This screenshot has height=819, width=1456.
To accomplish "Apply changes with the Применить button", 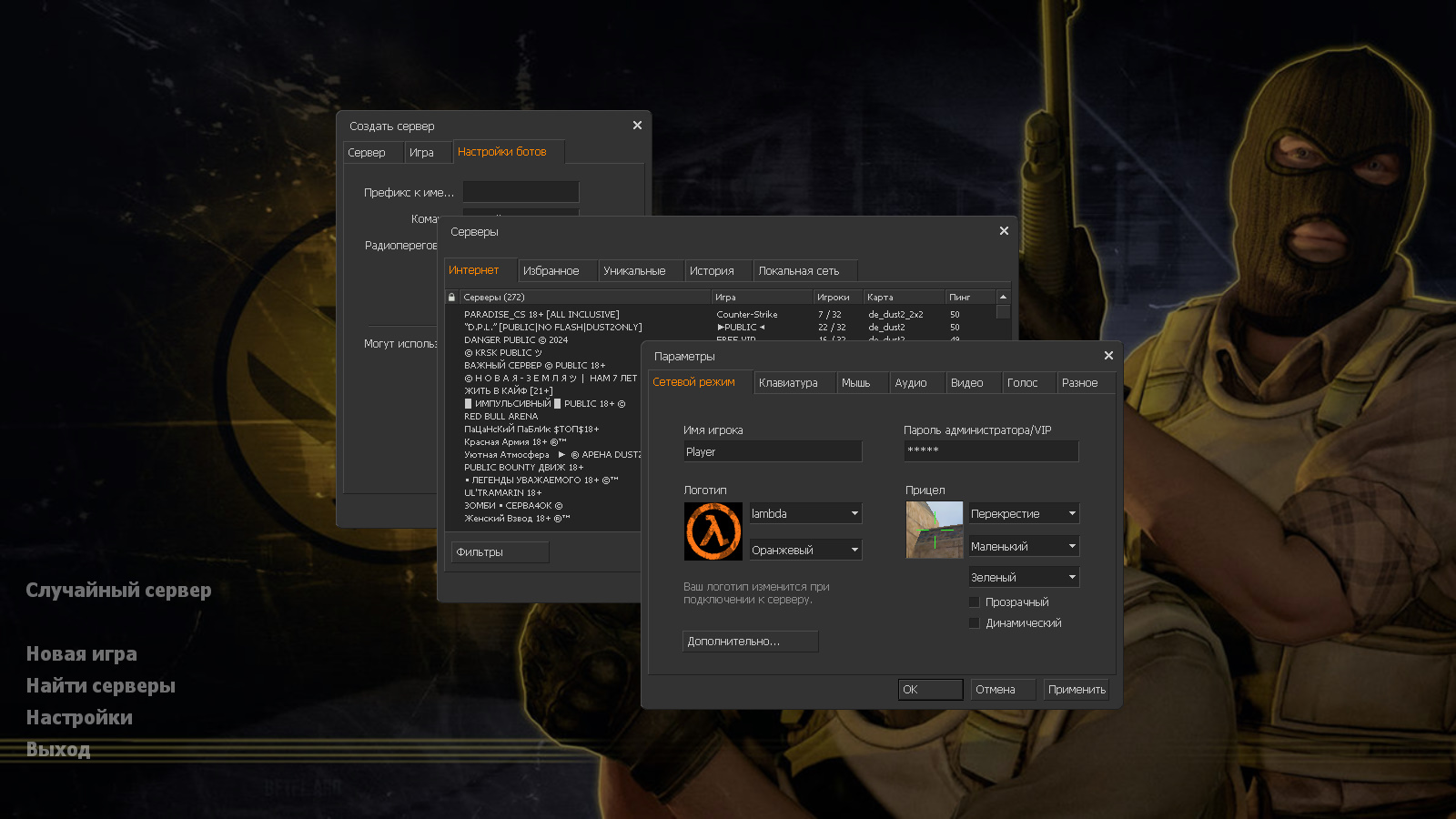I will click(x=1076, y=689).
